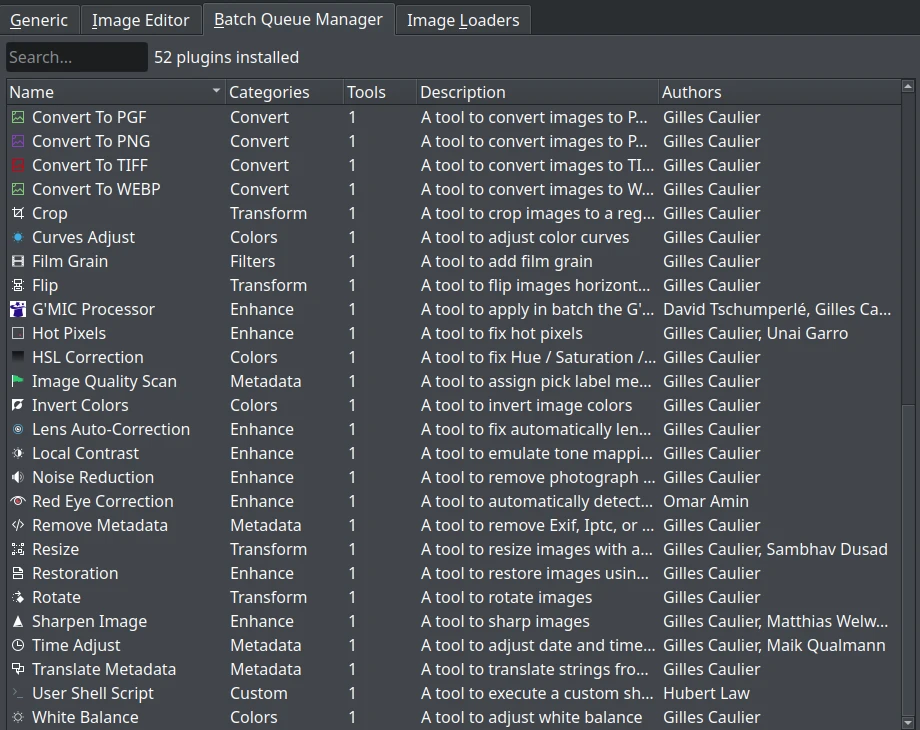Select the Resize tool icon
This screenshot has width=920, height=730.
18,549
